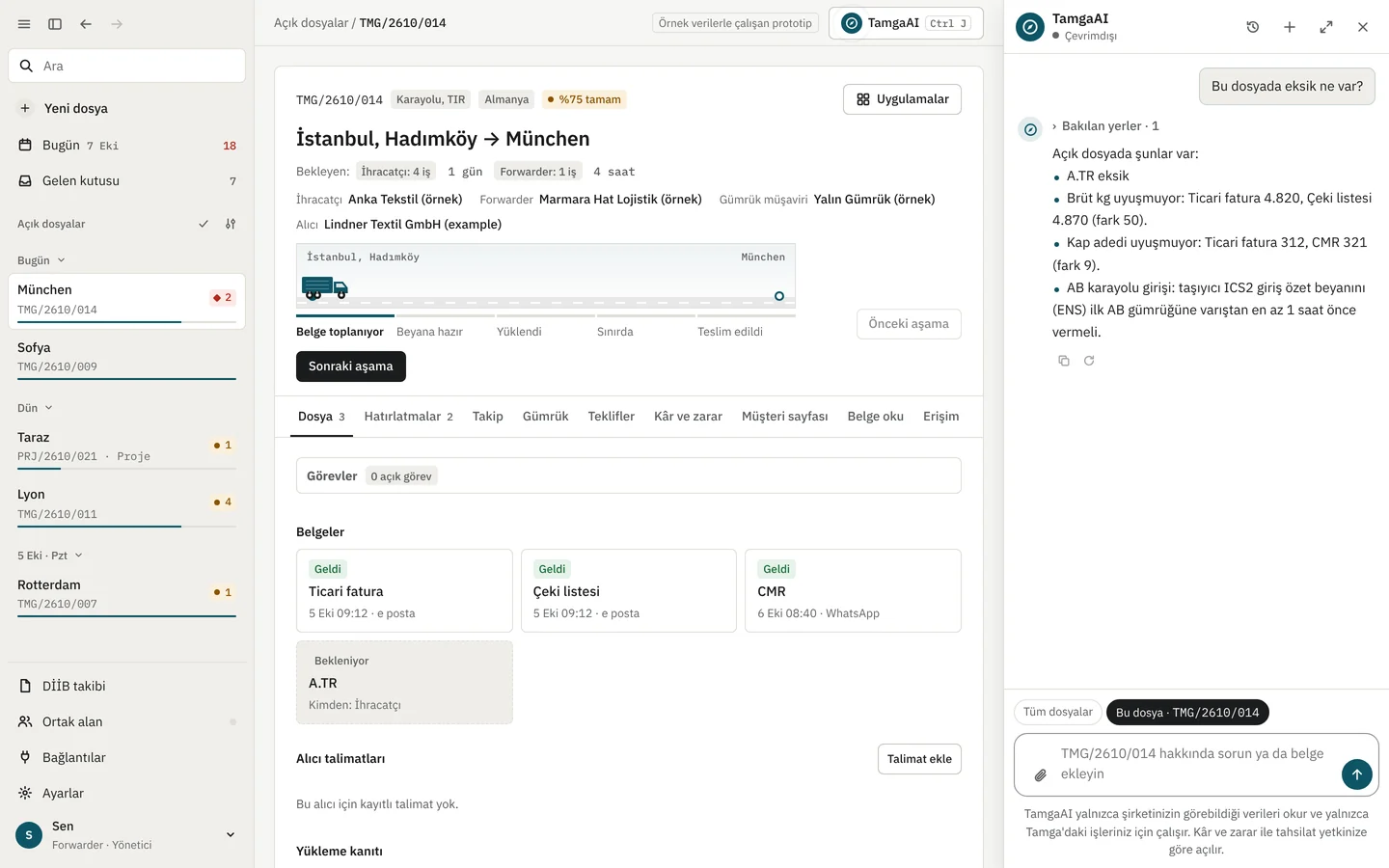This screenshot has height=868, width=1389.
Task: Copy the TamgaAI answer
Action: pos(1064,361)
